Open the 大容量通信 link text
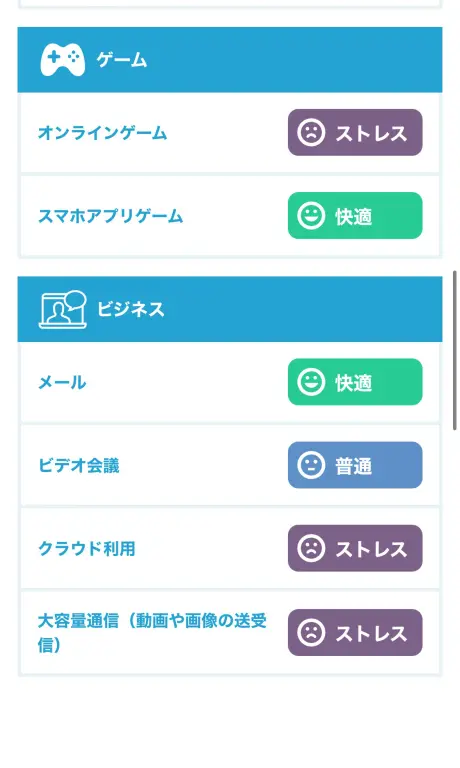 152,632
